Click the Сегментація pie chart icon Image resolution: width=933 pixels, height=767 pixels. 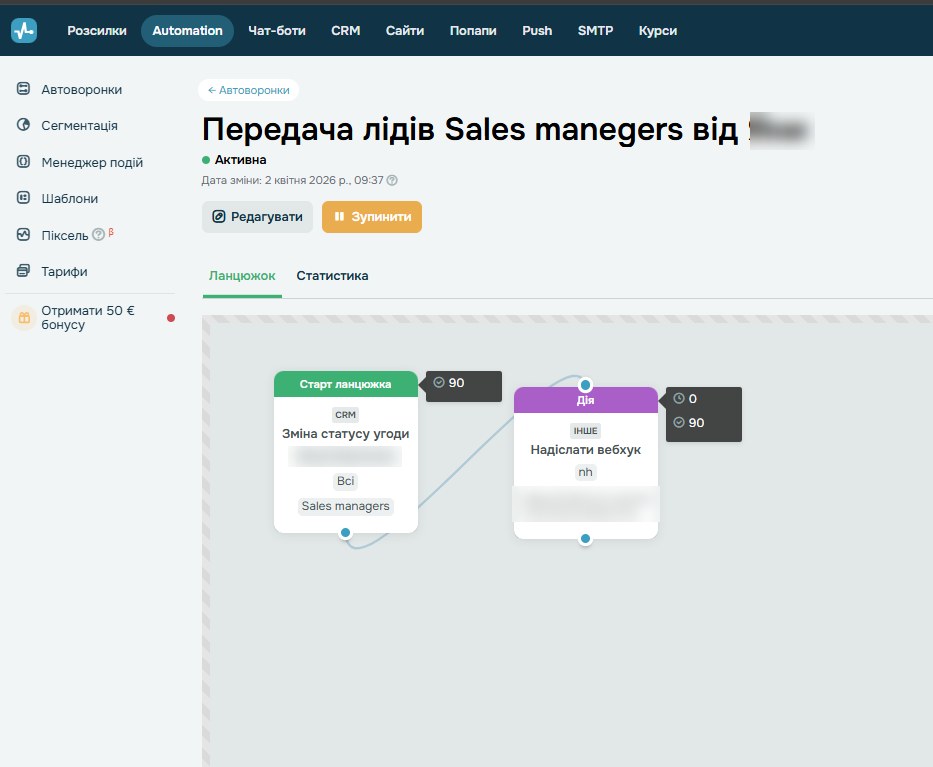23,125
